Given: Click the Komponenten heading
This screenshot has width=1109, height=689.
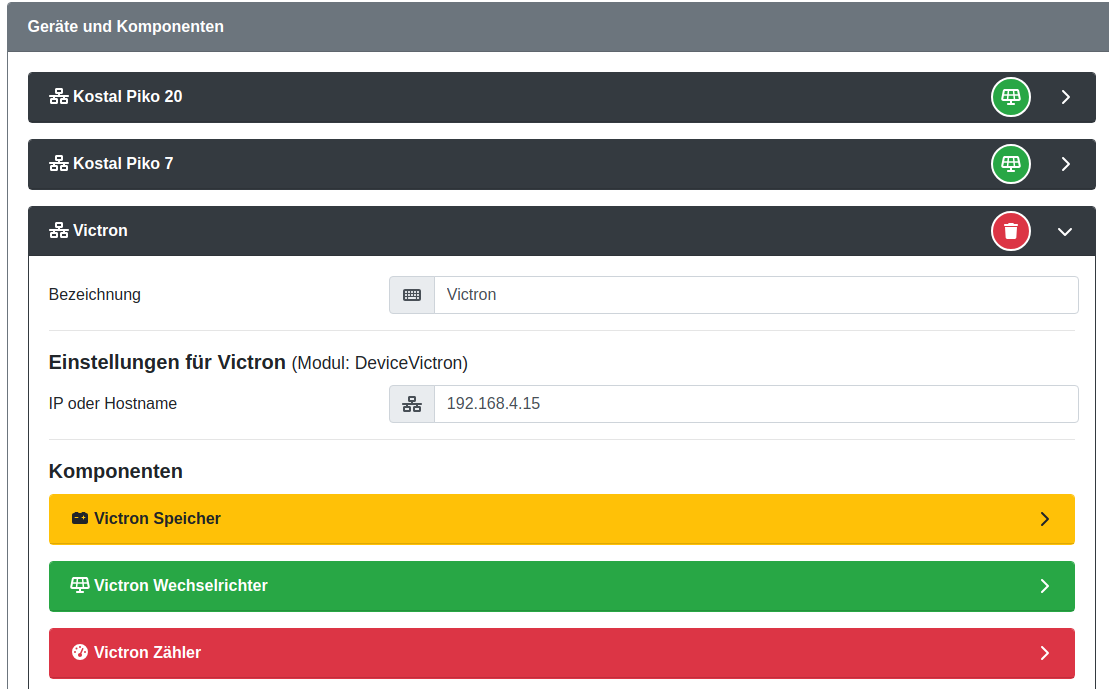Looking at the screenshot, I should click(x=115, y=471).
